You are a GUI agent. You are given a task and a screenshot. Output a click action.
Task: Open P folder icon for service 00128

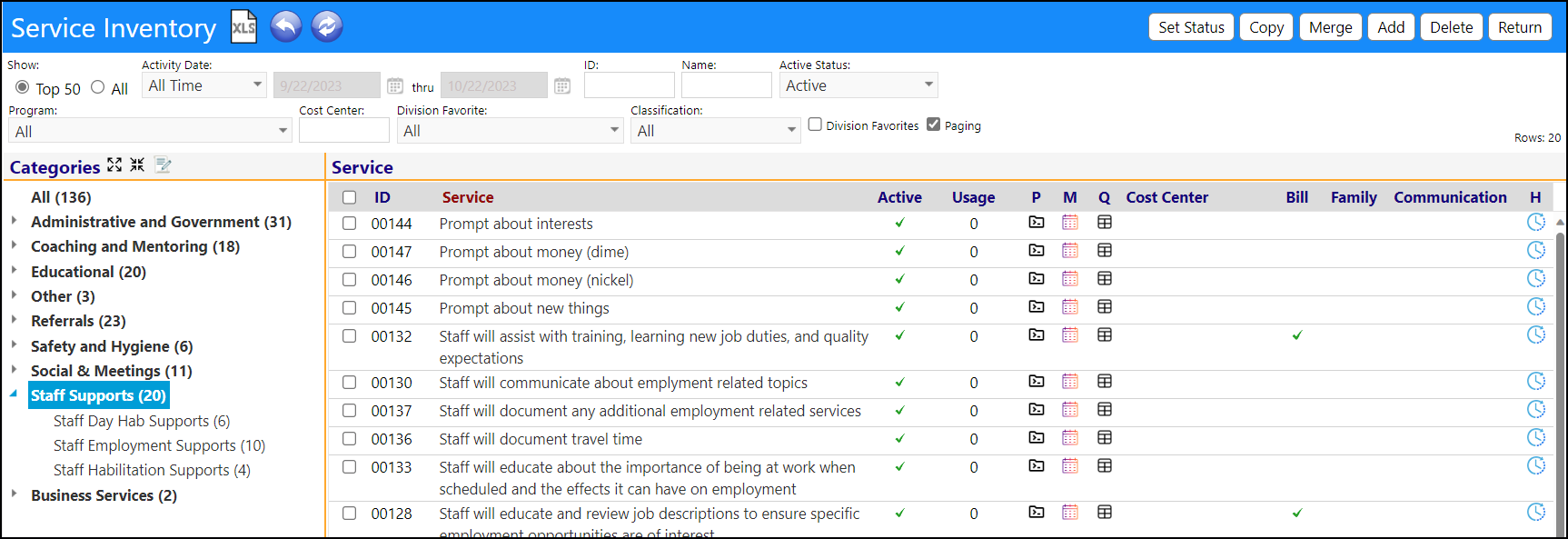pos(1037,513)
